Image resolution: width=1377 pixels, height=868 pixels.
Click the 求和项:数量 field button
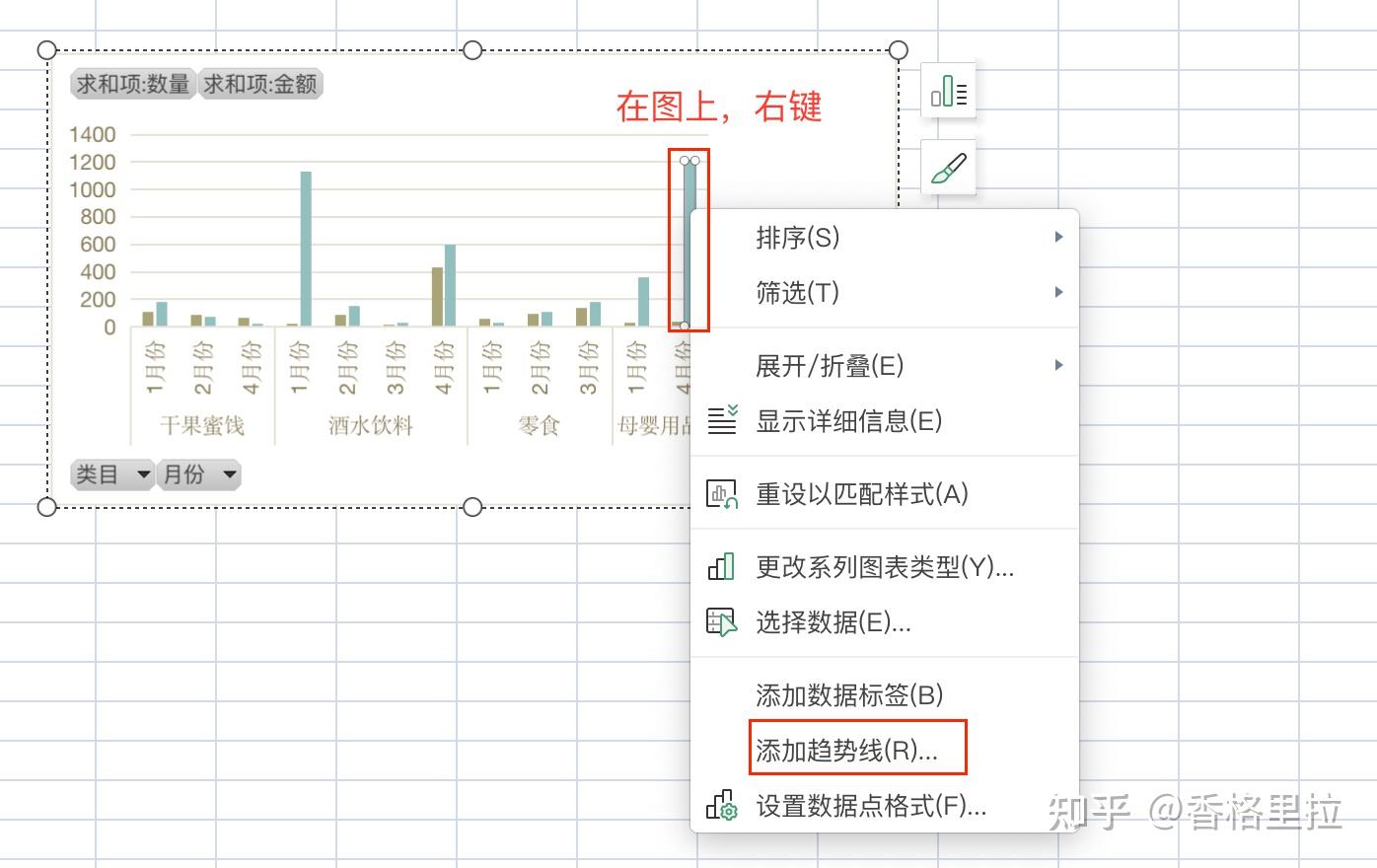pyautogui.click(x=133, y=85)
